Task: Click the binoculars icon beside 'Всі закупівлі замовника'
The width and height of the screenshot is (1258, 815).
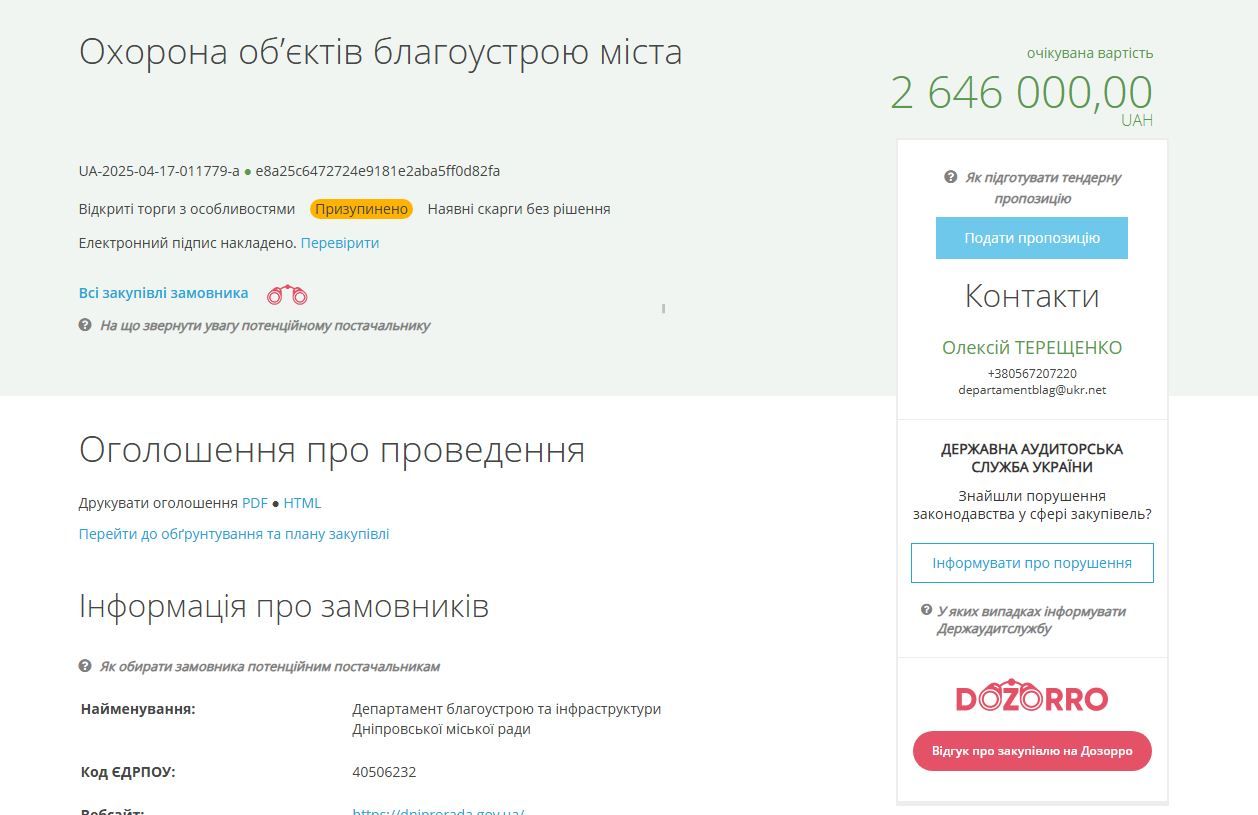Action: point(286,292)
